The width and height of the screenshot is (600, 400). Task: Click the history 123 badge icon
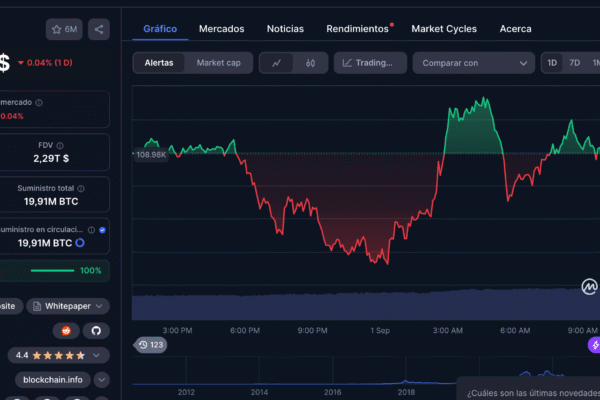pyautogui.click(x=151, y=345)
